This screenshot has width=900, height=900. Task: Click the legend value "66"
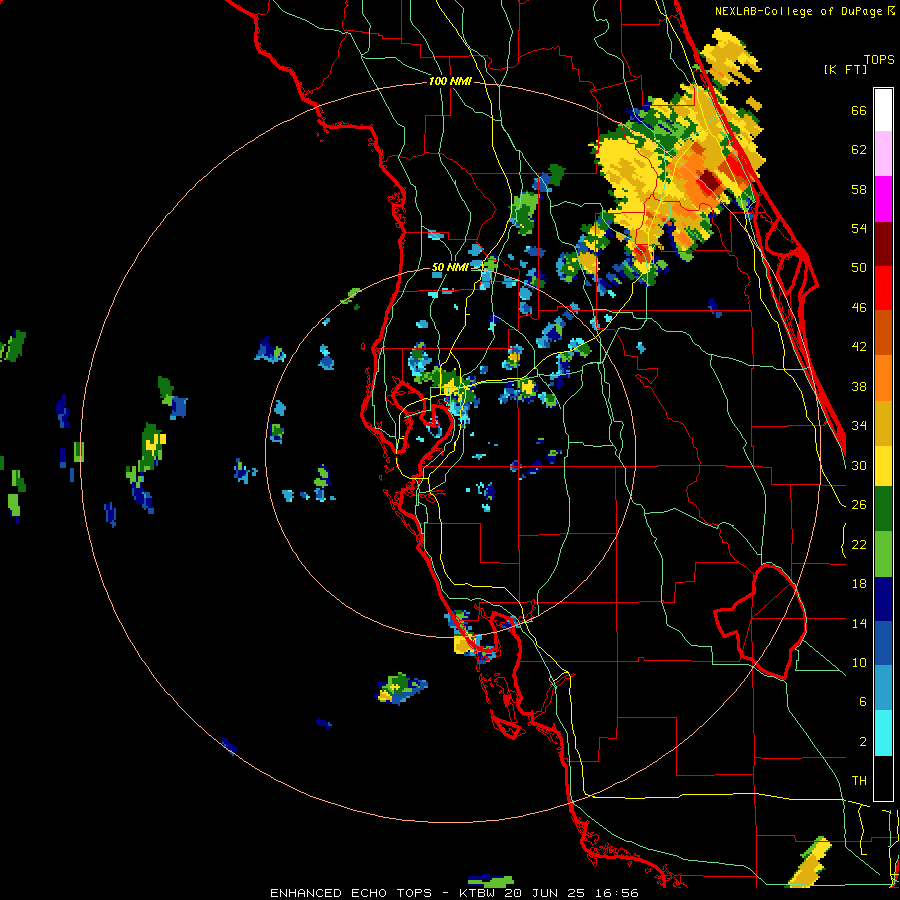pyautogui.click(x=859, y=110)
